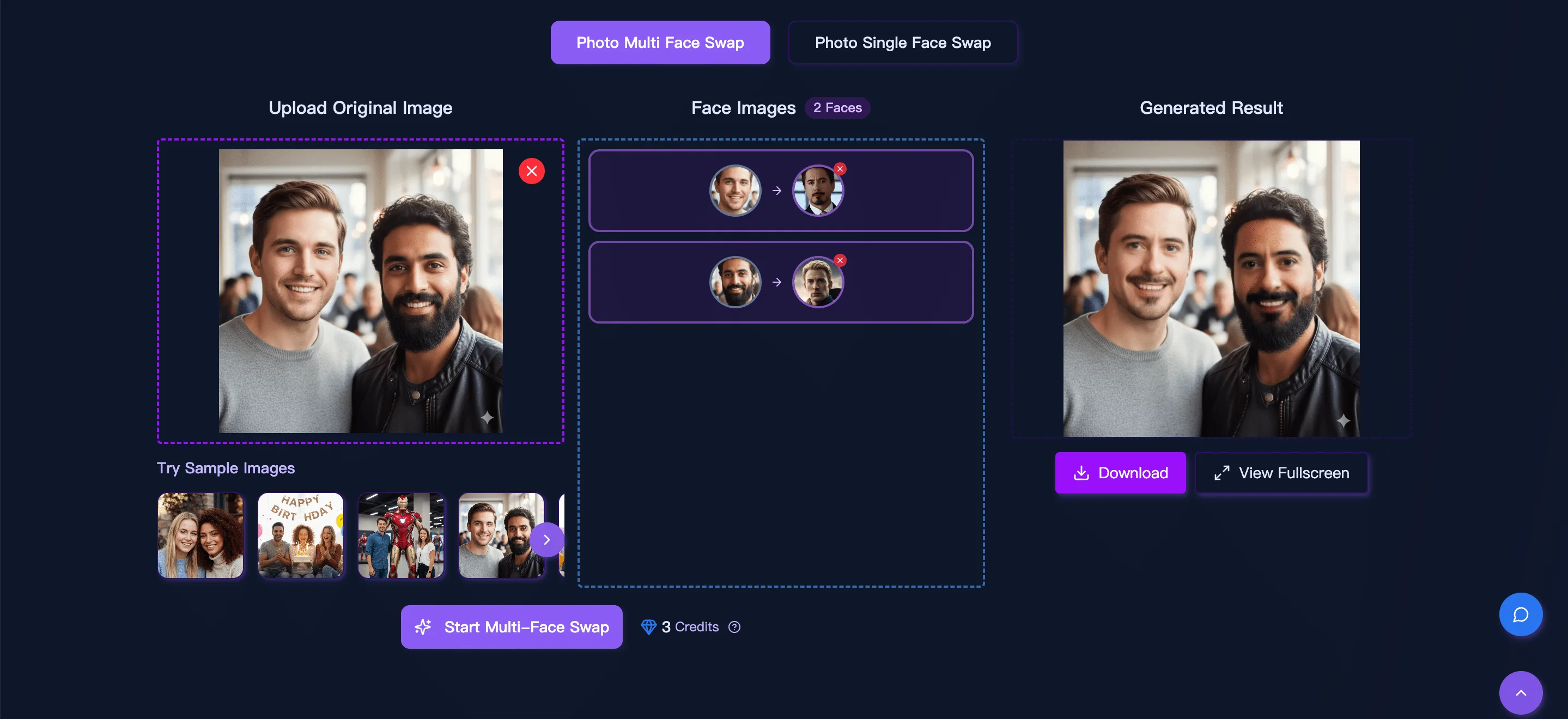Remove the first replacement face image
Viewport: 1568px width, 719px height.
840,169
